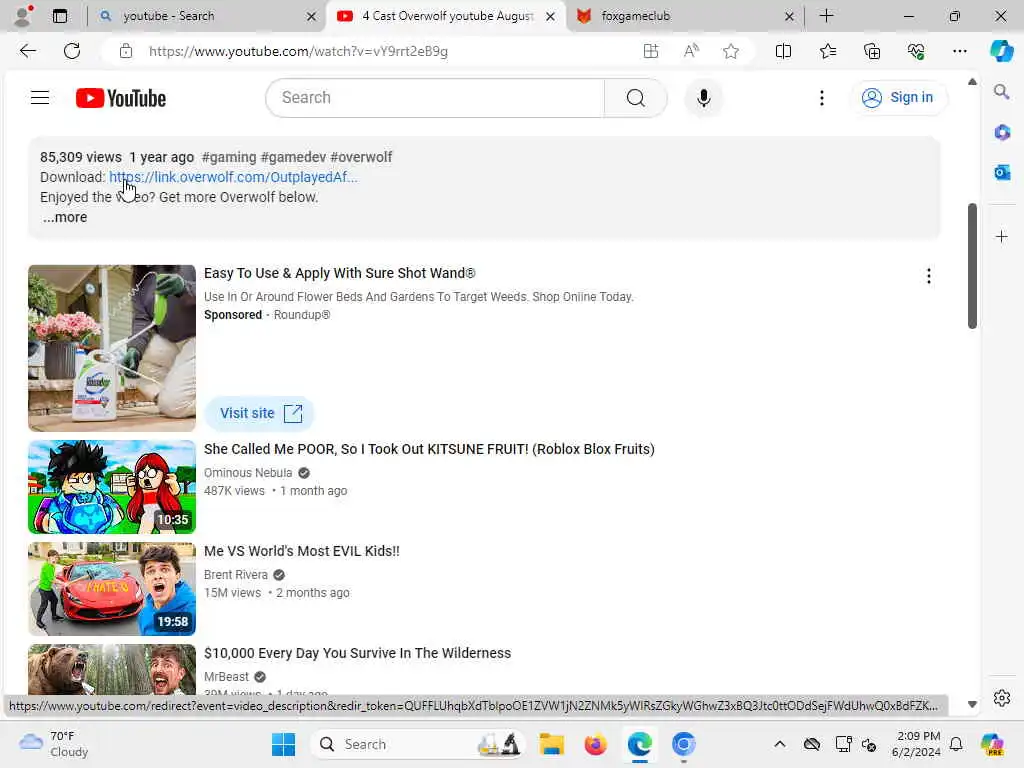The height and width of the screenshot is (768, 1024).
Task: Click the #overwolf hashtag
Action: (361, 157)
